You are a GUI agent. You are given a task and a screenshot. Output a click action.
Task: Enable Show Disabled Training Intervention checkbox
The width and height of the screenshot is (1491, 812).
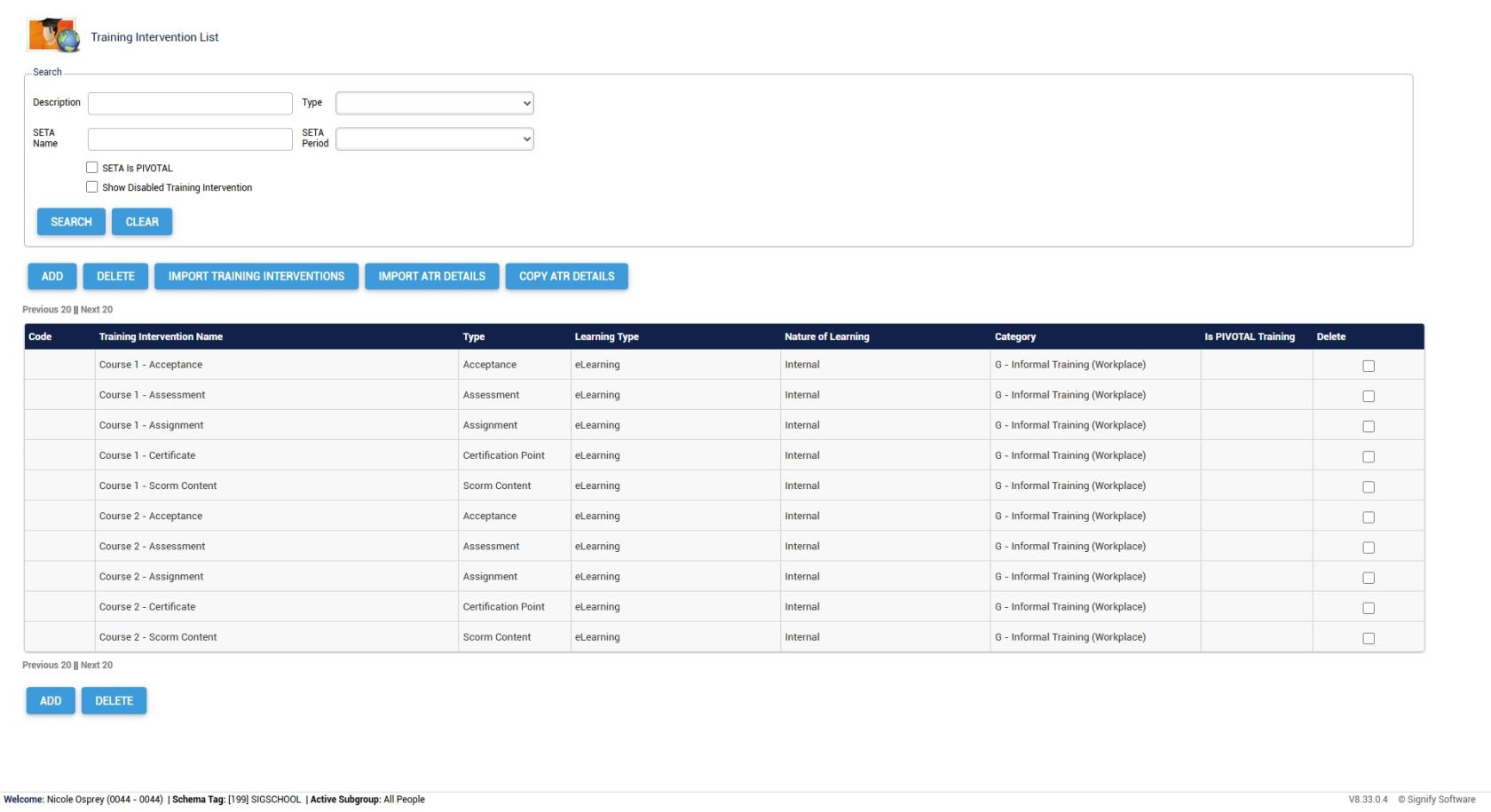click(92, 187)
